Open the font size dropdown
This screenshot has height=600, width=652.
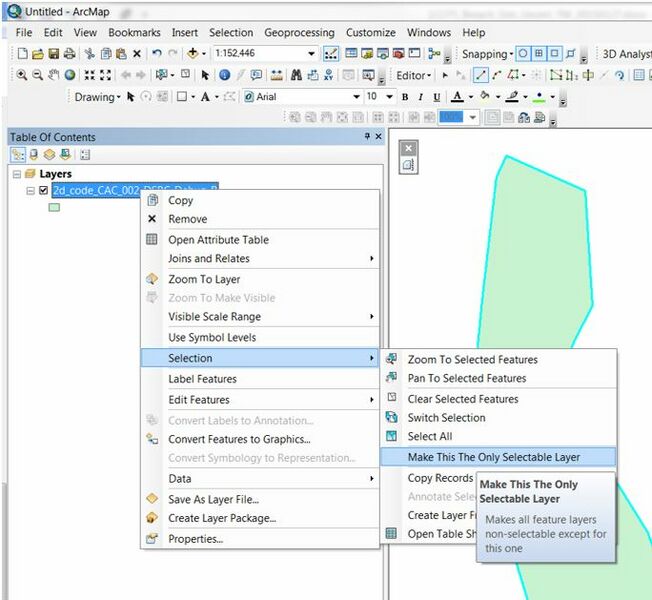coord(389,97)
